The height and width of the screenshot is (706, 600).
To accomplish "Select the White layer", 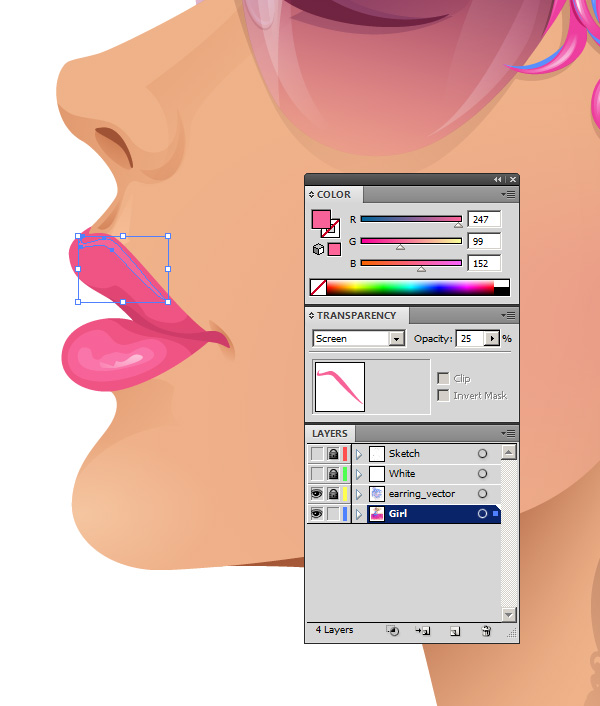I will pos(430,474).
